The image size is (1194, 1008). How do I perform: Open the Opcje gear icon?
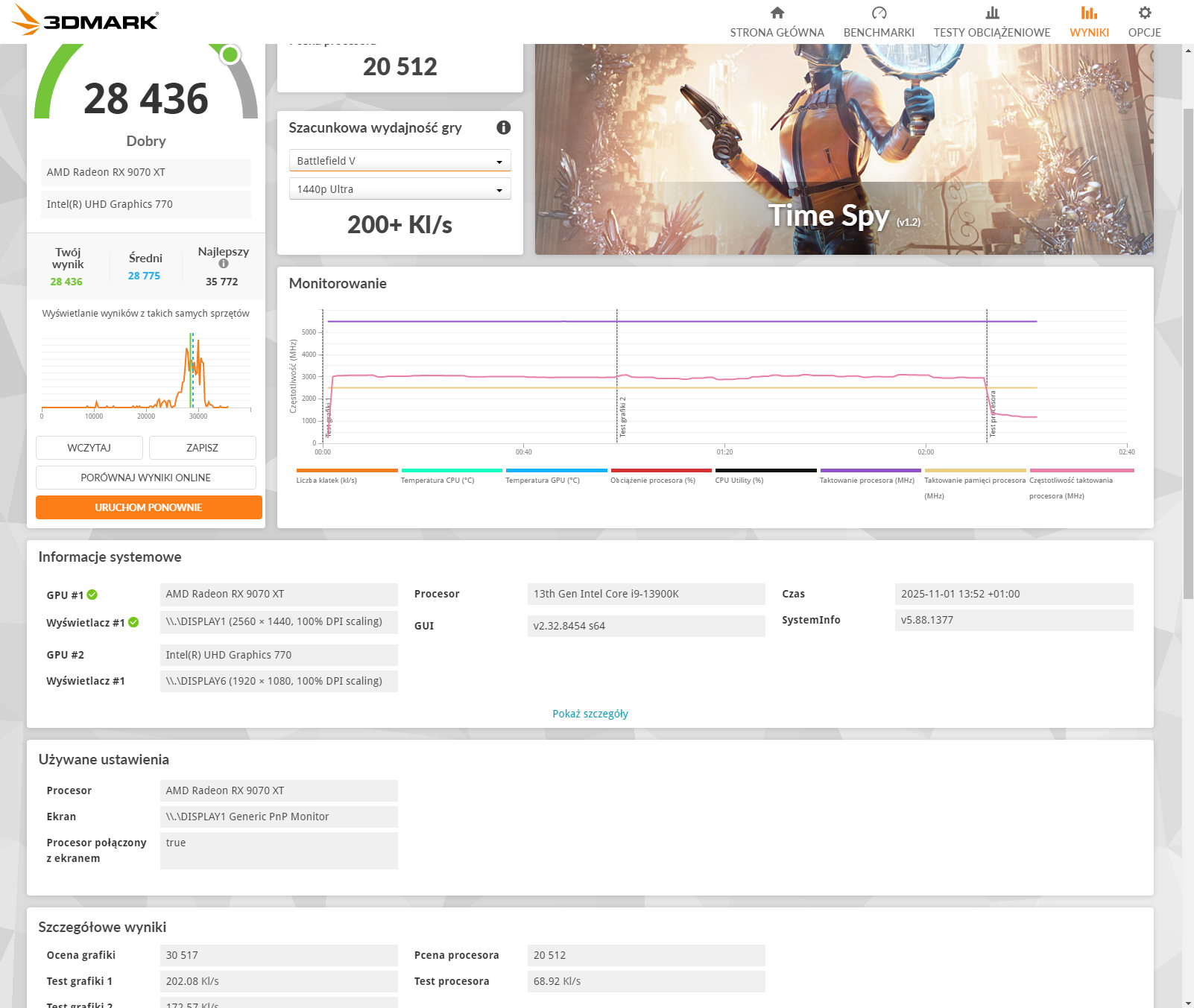1144,13
